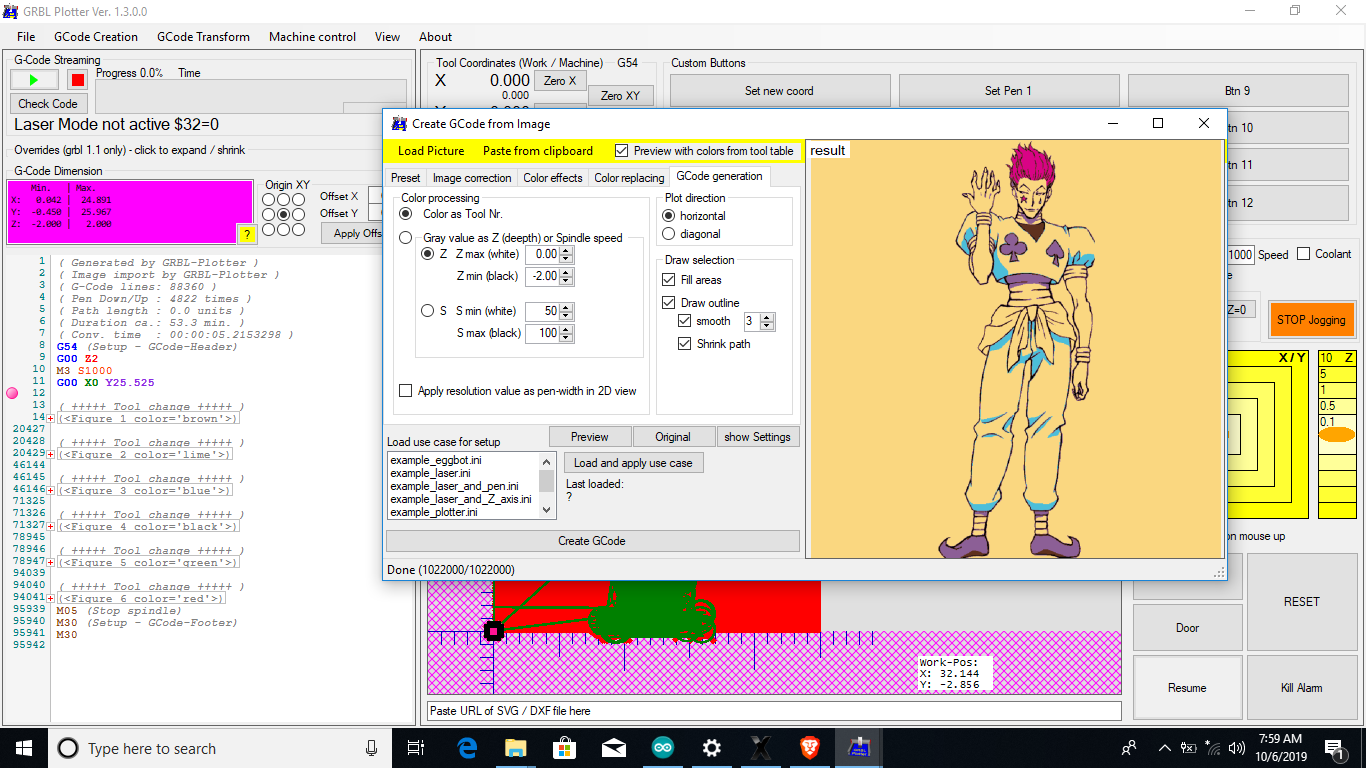Open Microsoft Edge from the taskbar
Viewport: 1366px width, 768px height.
[467, 748]
